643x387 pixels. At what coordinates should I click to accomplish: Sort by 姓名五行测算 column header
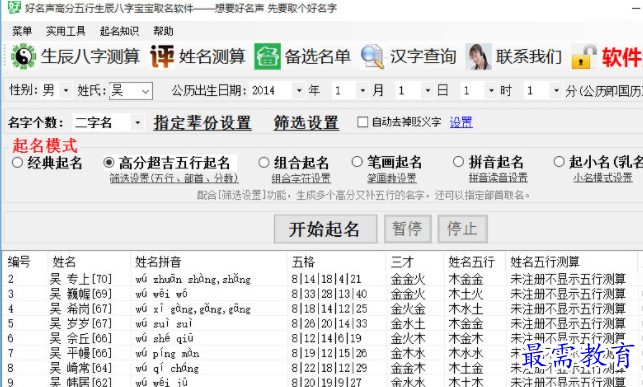tap(545, 262)
